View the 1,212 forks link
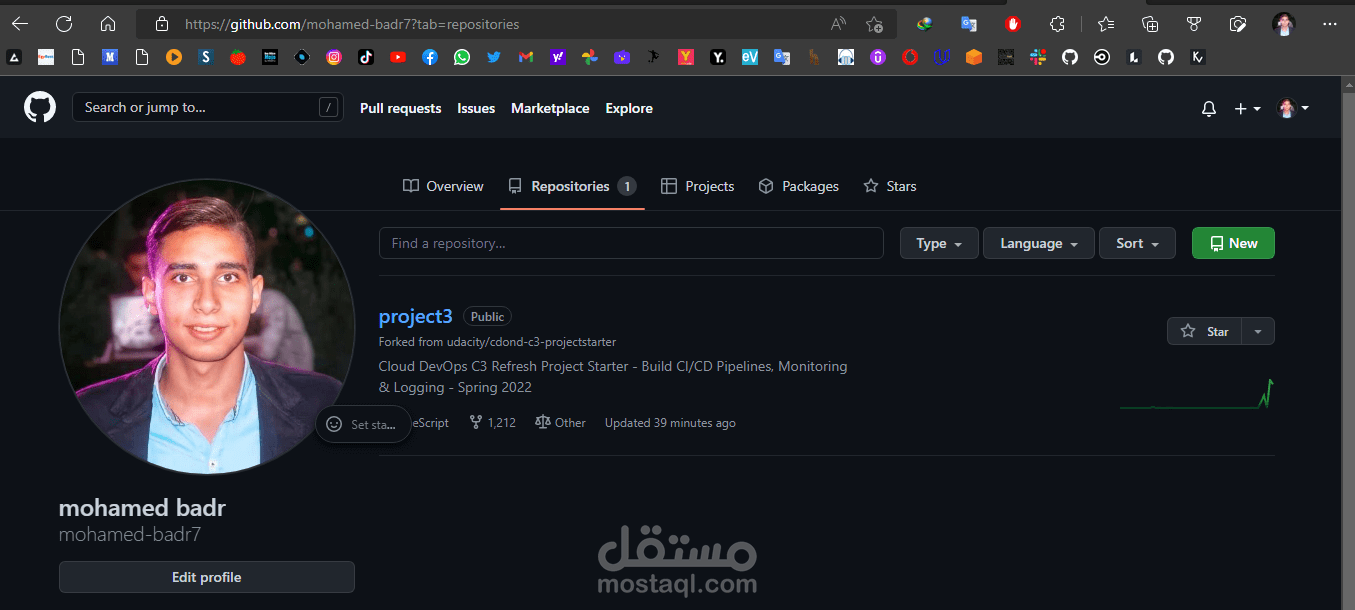The width and height of the screenshot is (1355, 610). 493,423
